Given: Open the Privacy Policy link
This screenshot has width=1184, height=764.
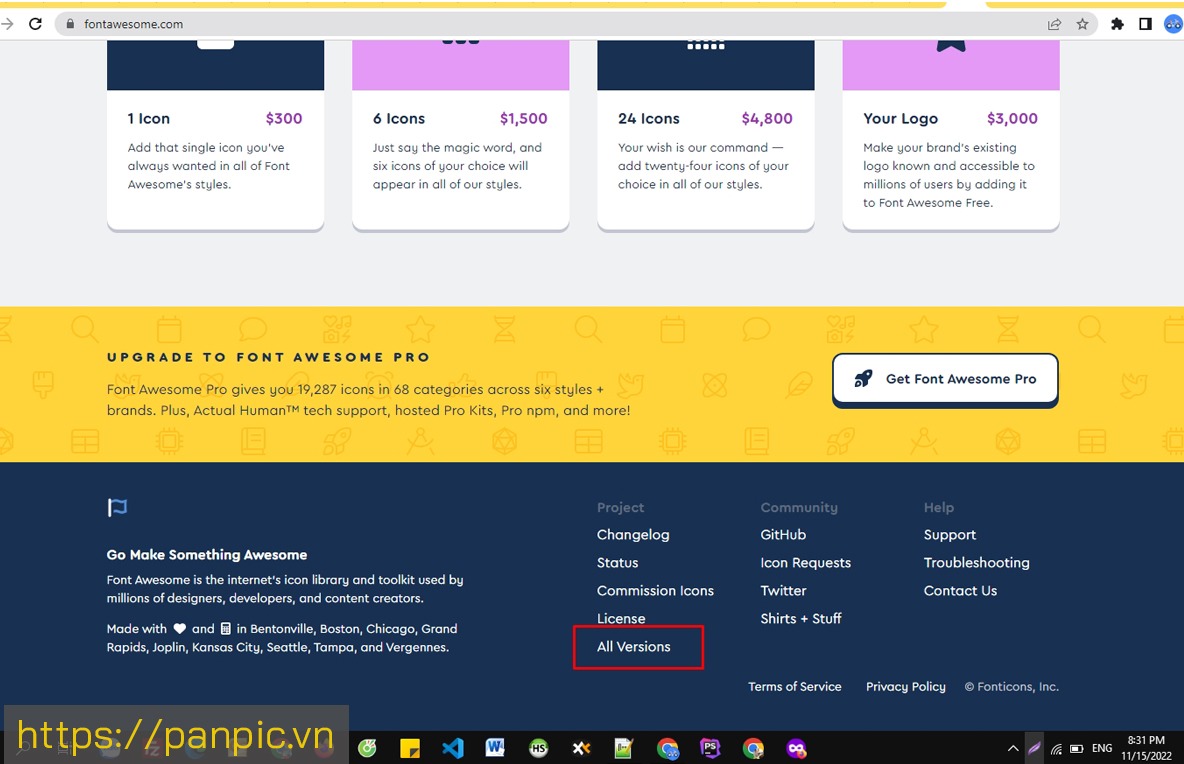Looking at the screenshot, I should click(905, 686).
